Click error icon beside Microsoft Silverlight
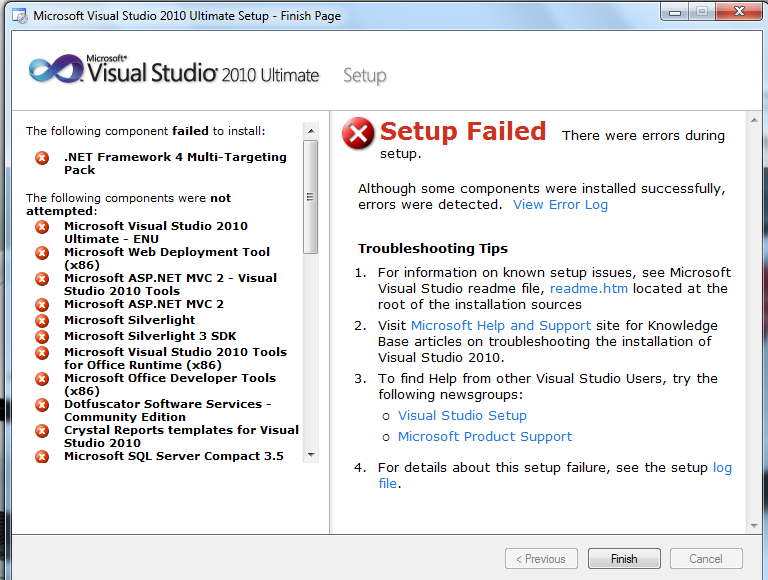The image size is (768, 580). point(42,320)
